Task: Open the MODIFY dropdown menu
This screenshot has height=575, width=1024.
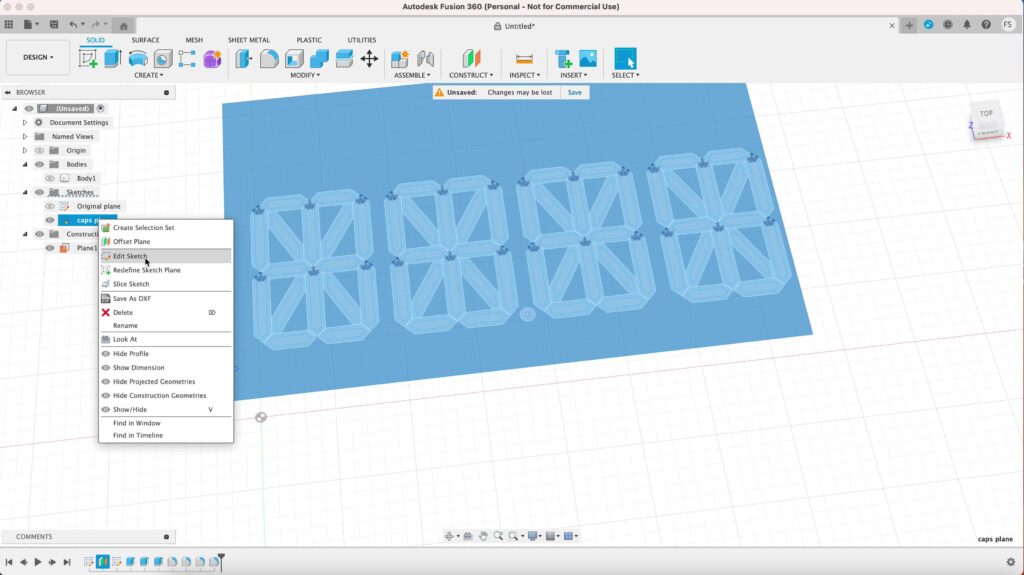Action: (x=305, y=75)
